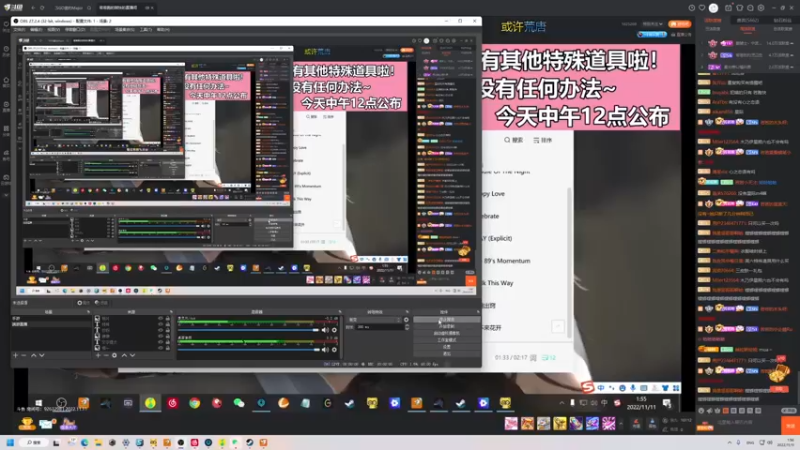Open 设置 from OBS controls panel
The width and height of the screenshot is (800, 450).
point(446,346)
